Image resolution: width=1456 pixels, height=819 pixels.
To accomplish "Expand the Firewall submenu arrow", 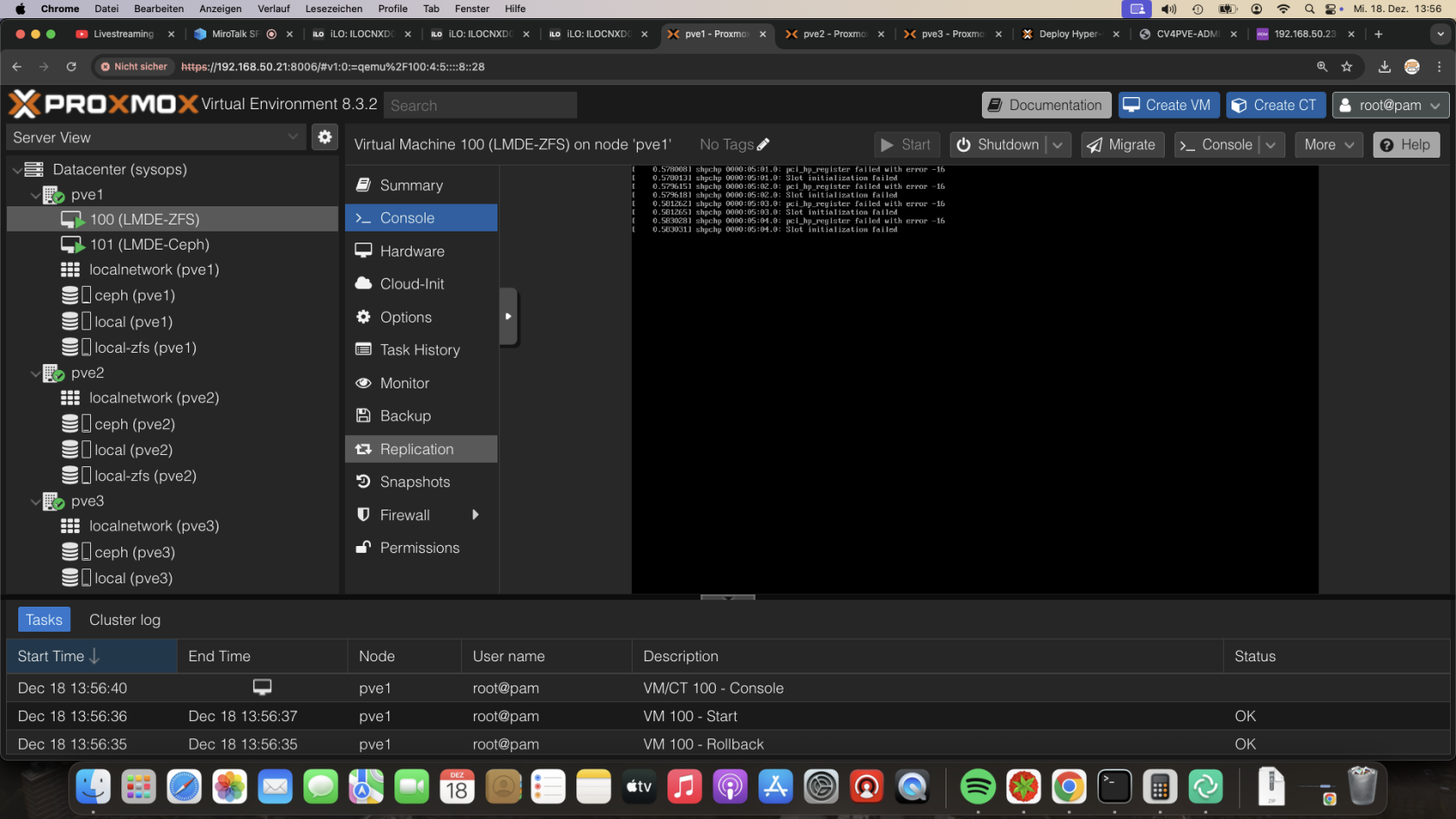I will [x=475, y=515].
